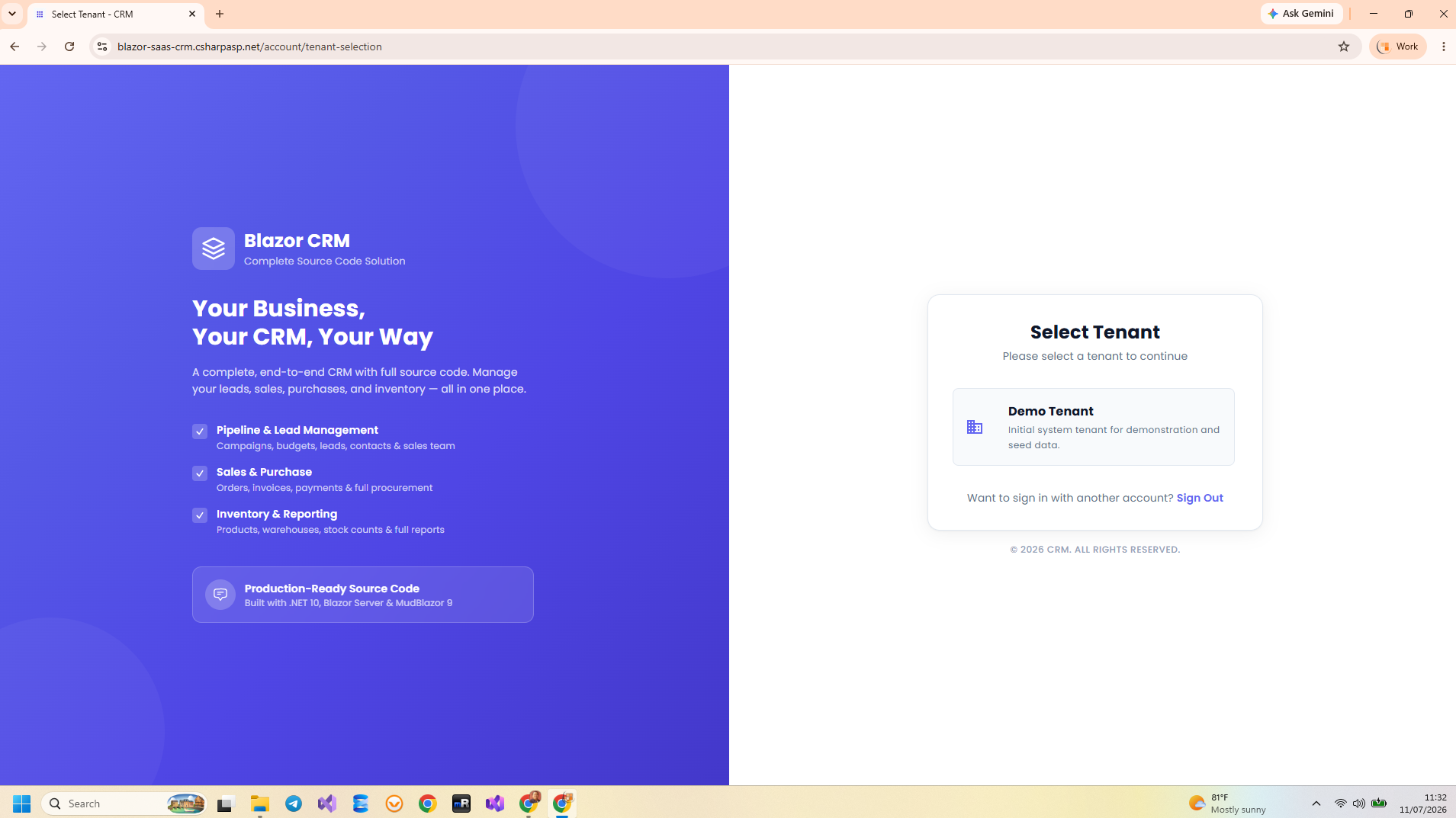Open Wi-Fi network settings icon

pyautogui.click(x=1340, y=804)
